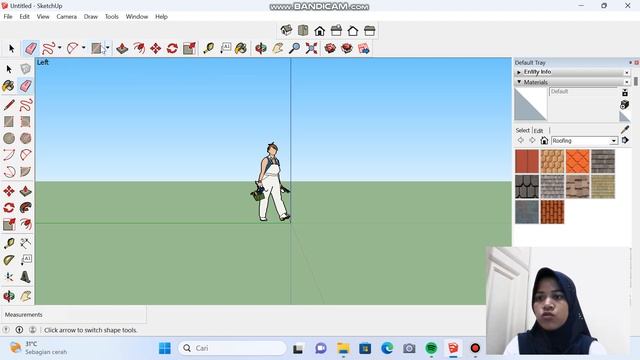Select the Axes tool
The width and height of the screenshot is (640, 360).
click(x=9, y=277)
